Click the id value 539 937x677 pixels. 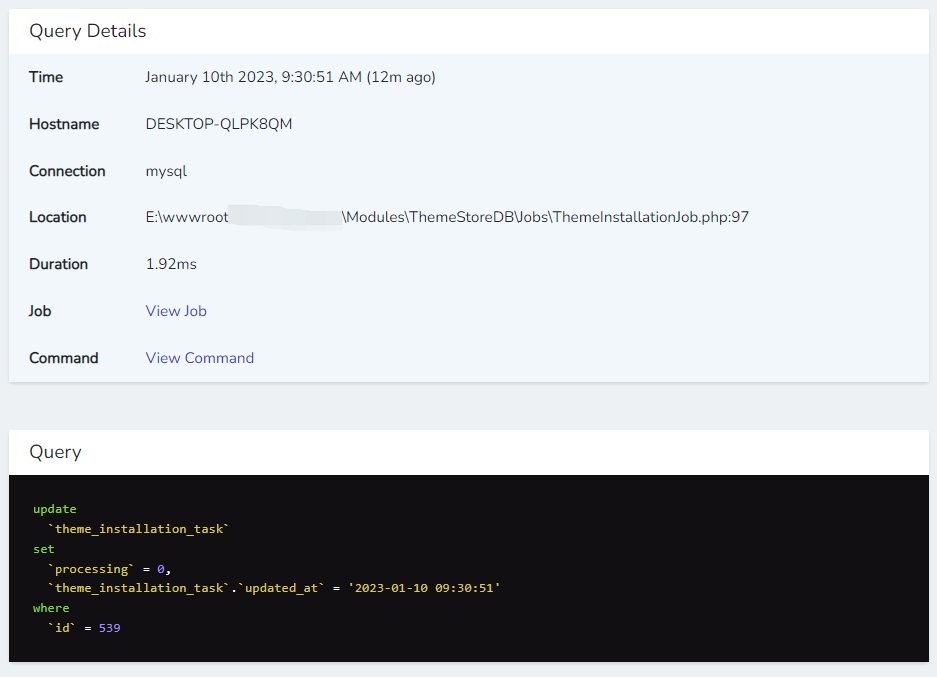(109, 628)
